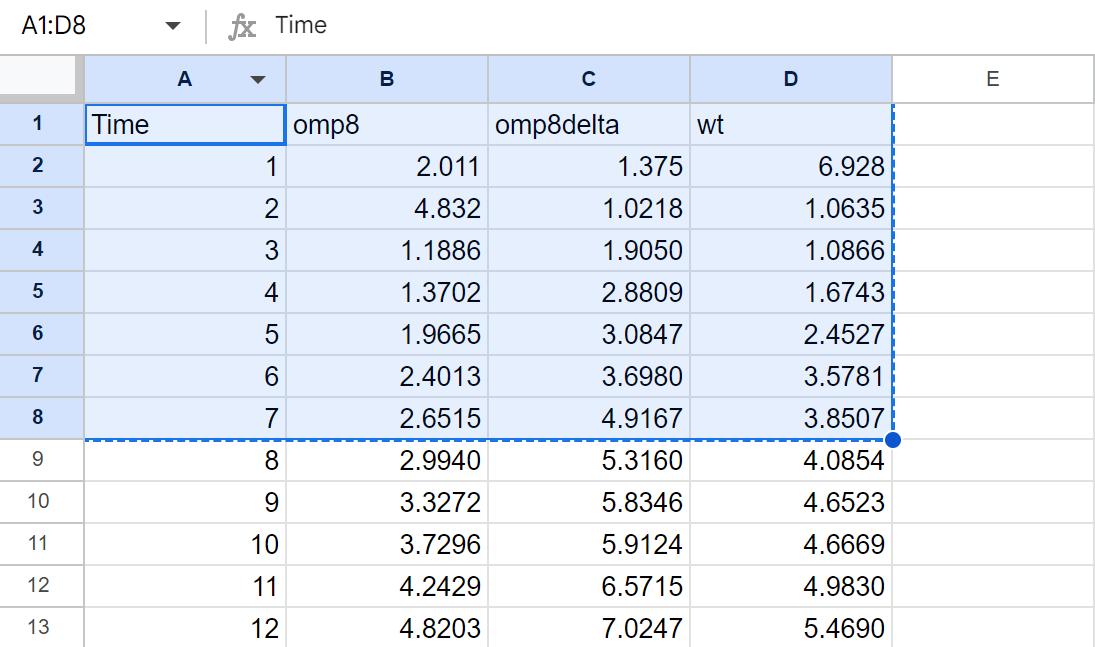Open column A header dropdown arrow

258,80
